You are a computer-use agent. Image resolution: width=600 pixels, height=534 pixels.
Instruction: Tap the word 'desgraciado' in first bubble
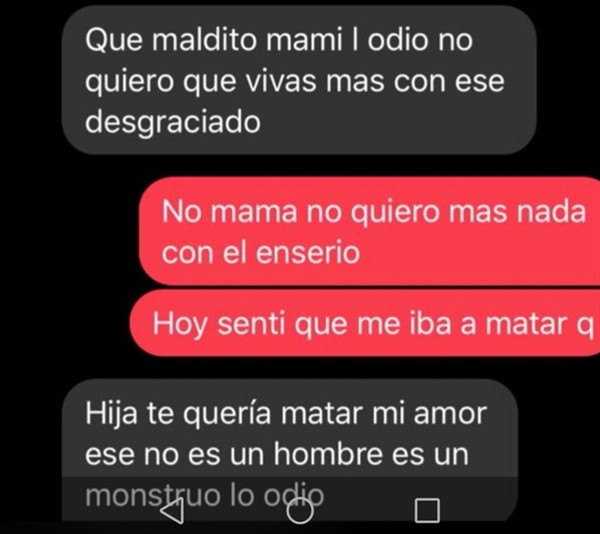tap(173, 123)
